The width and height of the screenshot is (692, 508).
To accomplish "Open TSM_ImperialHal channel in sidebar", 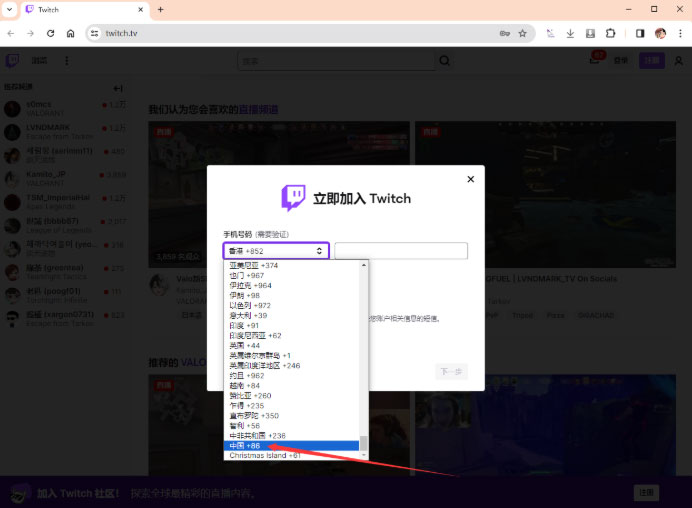I will [65, 202].
